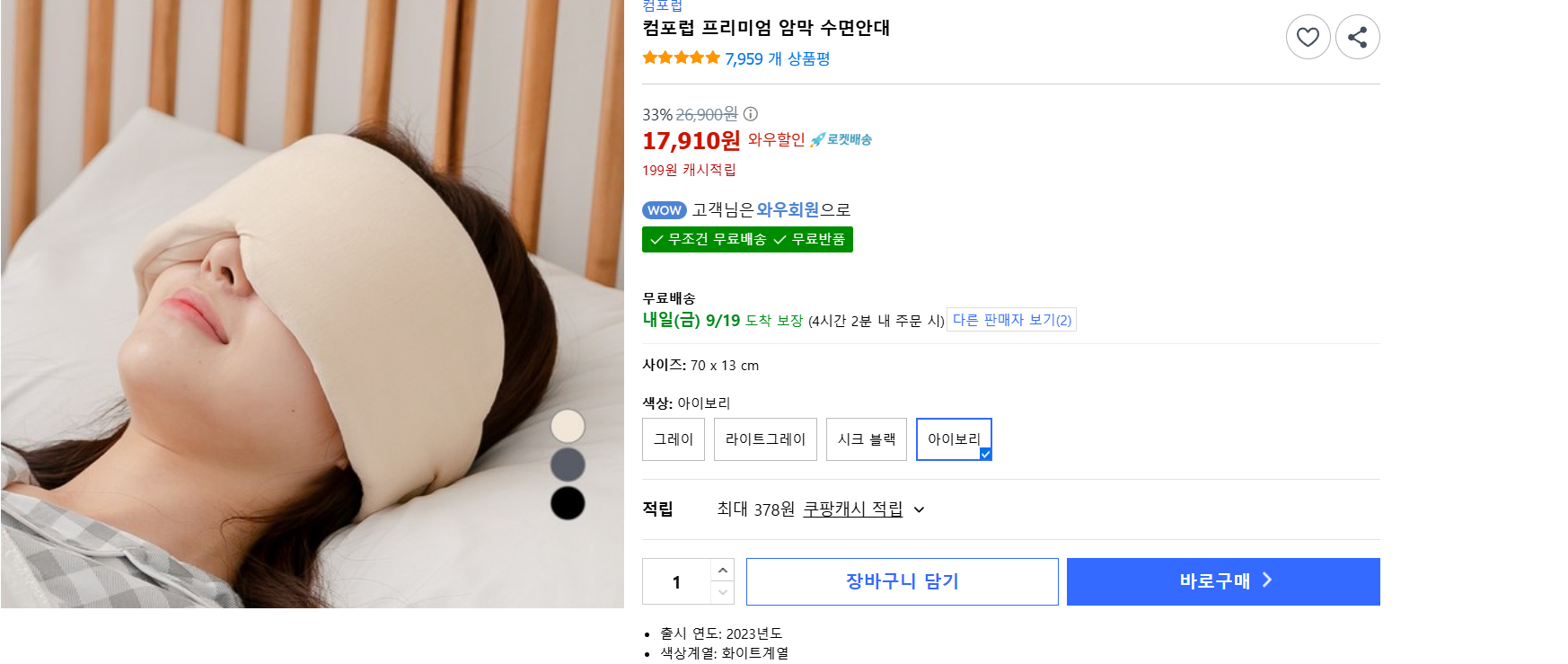Click the Rocket delivery badge icon

841,139
